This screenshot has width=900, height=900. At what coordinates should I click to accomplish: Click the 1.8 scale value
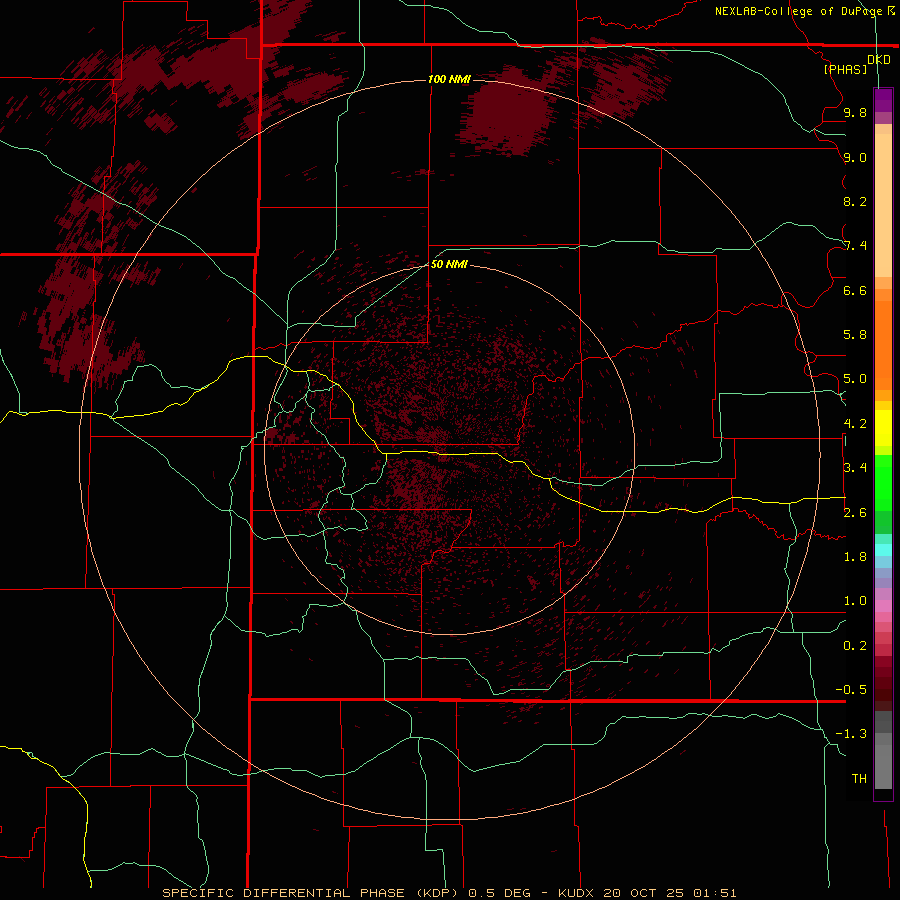click(855, 556)
